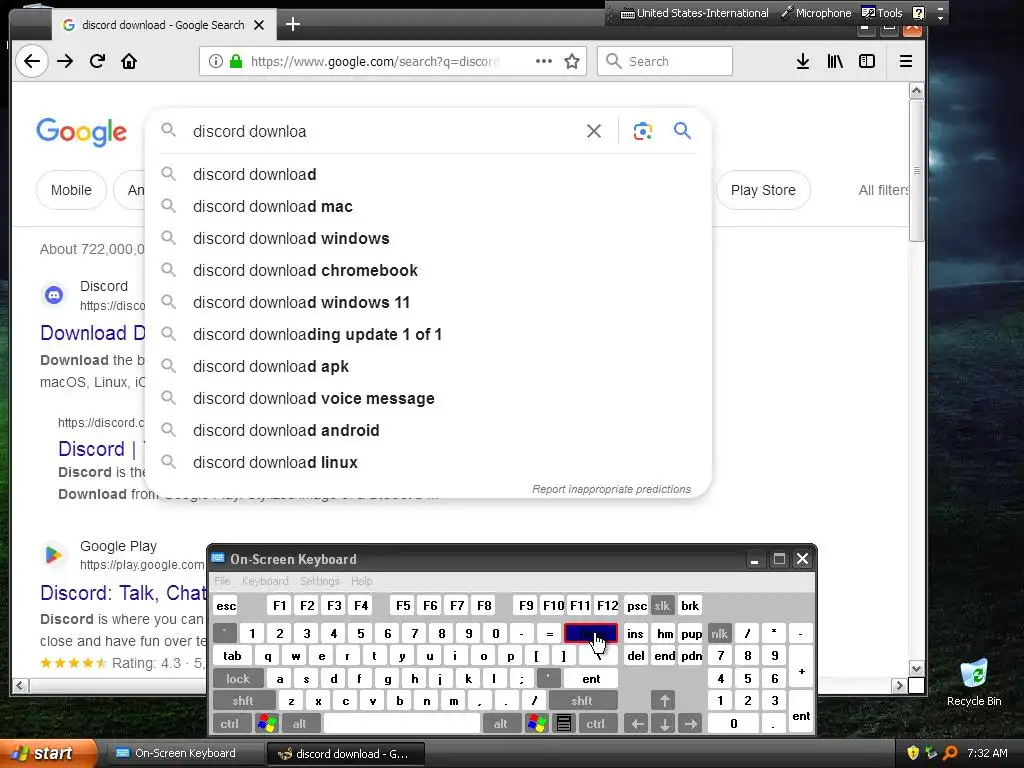Bookmark this page with the star
1024x768 pixels.
572,61
